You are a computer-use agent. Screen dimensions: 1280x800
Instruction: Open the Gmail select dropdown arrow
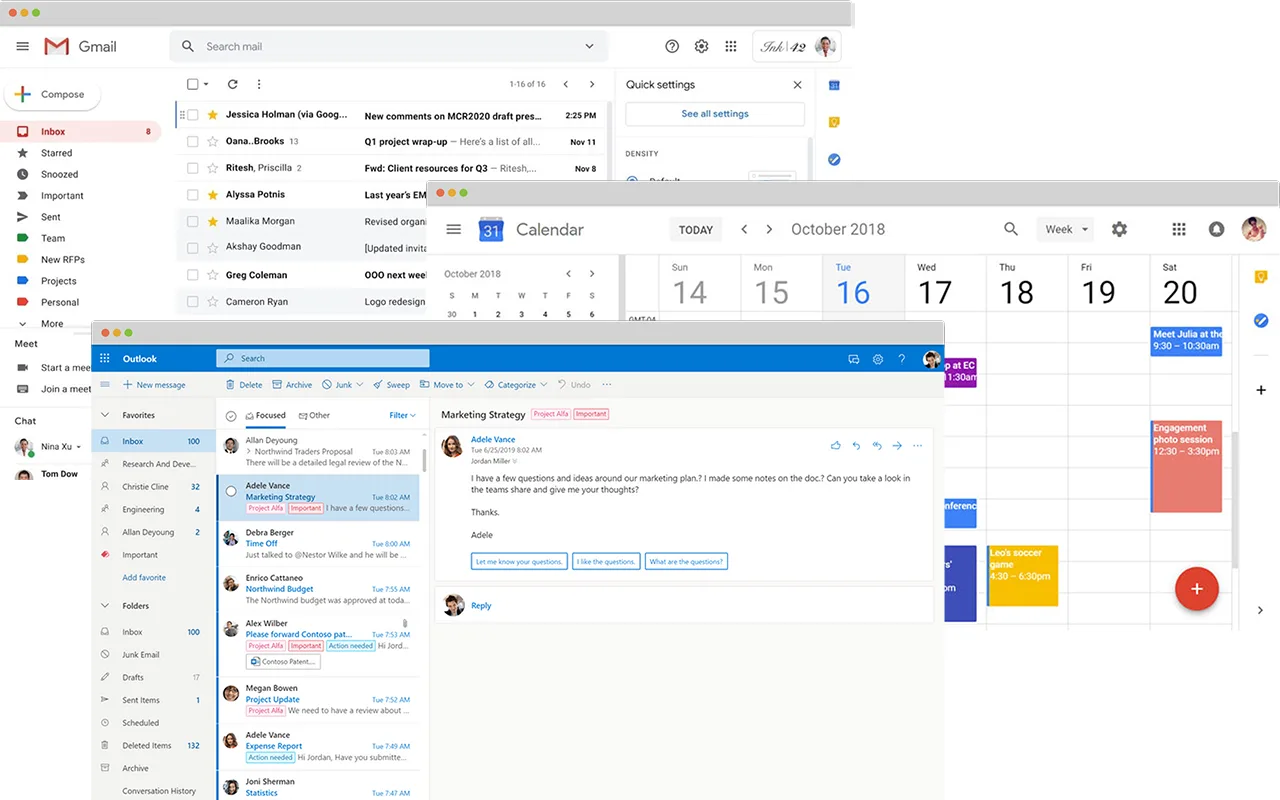[x=206, y=85]
